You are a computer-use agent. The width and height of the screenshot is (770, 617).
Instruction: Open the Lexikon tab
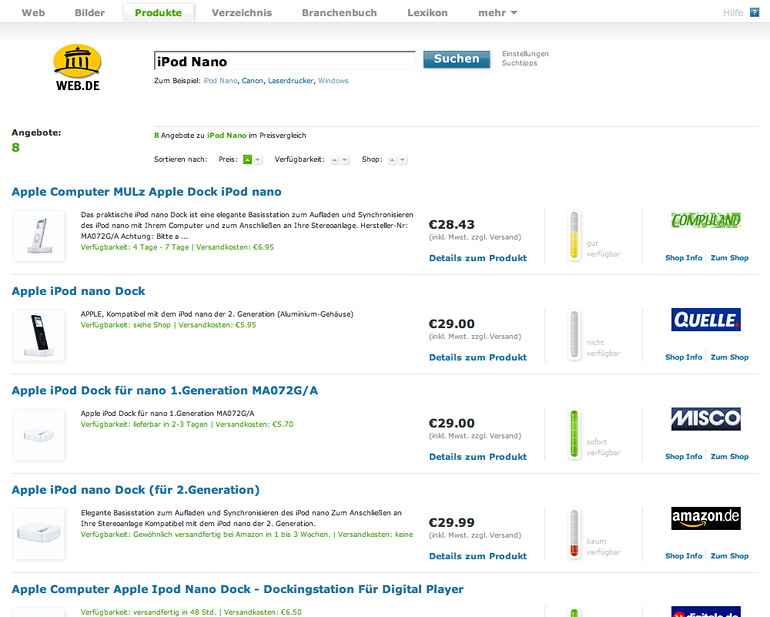427,13
